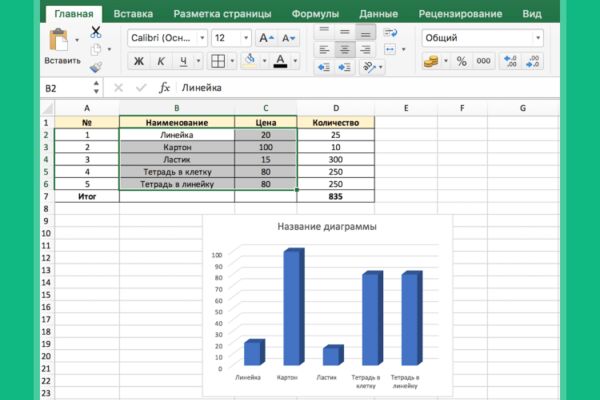
Task: Click the Insert Function fx icon
Action: click(x=164, y=88)
